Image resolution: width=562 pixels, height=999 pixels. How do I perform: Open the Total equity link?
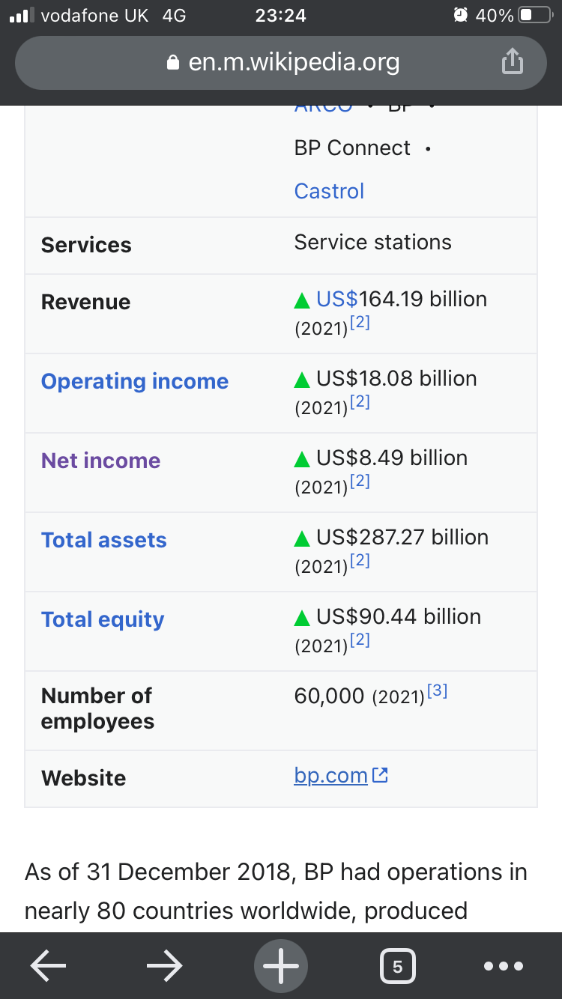pos(103,619)
